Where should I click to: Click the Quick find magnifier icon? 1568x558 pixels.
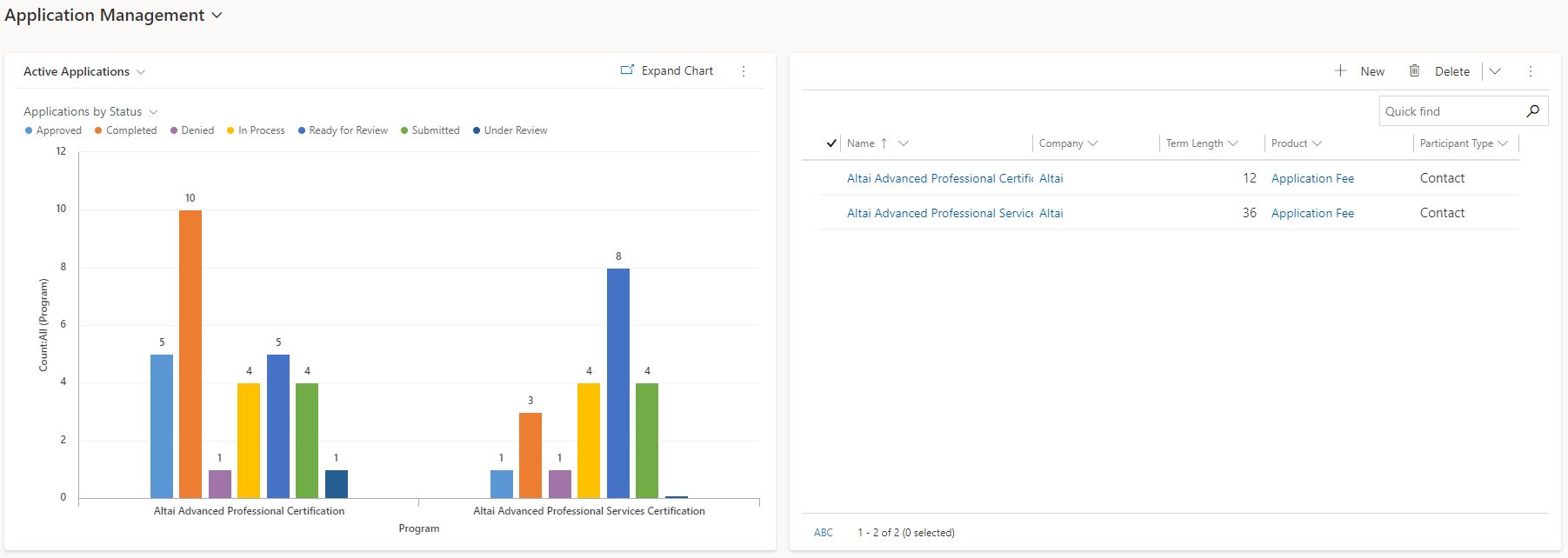pyautogui.click(x=1533, y=110)
